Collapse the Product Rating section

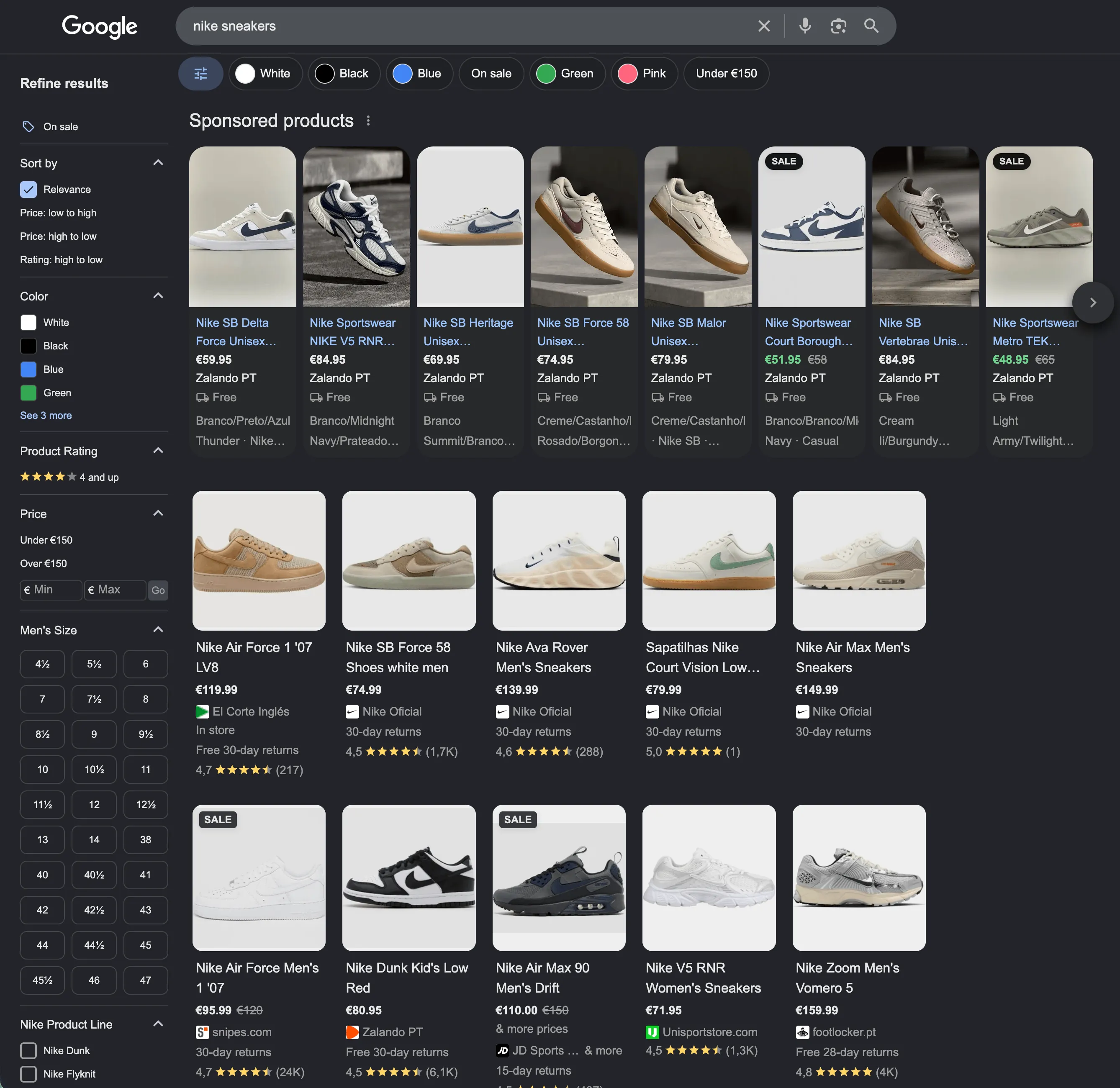coord(158,451)
